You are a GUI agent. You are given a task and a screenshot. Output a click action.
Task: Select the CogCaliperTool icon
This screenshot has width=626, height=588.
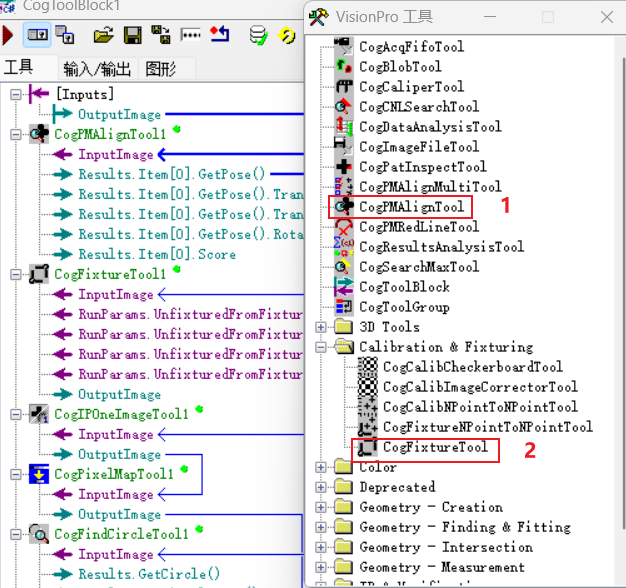click(343, 86)
